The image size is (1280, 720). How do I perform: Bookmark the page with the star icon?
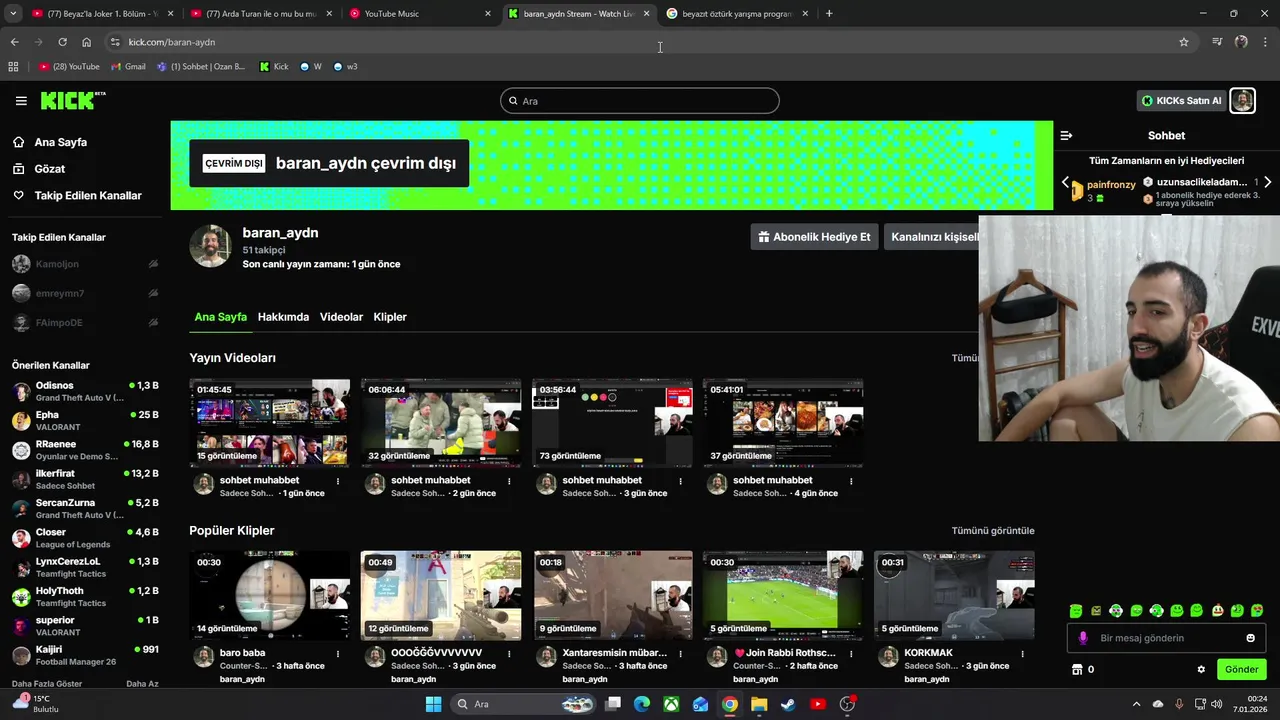(1184, 42)
